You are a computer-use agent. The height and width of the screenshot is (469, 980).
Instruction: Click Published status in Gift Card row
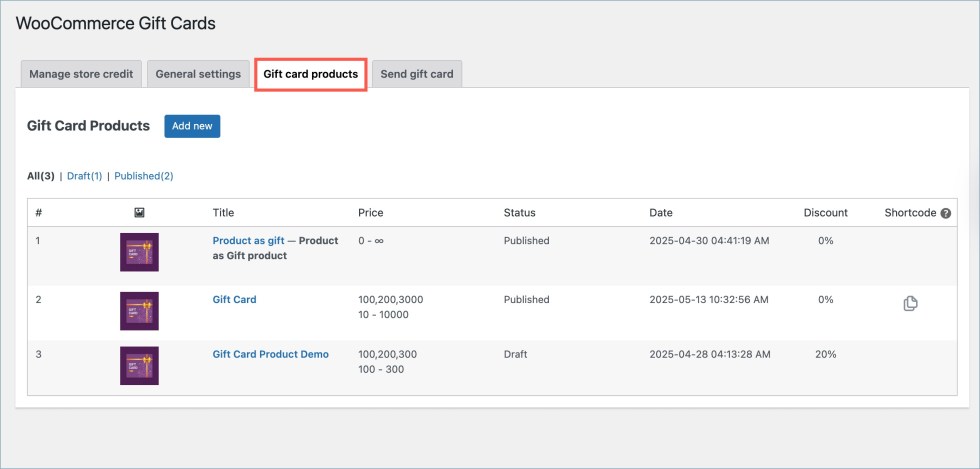[x=526, y=300]
